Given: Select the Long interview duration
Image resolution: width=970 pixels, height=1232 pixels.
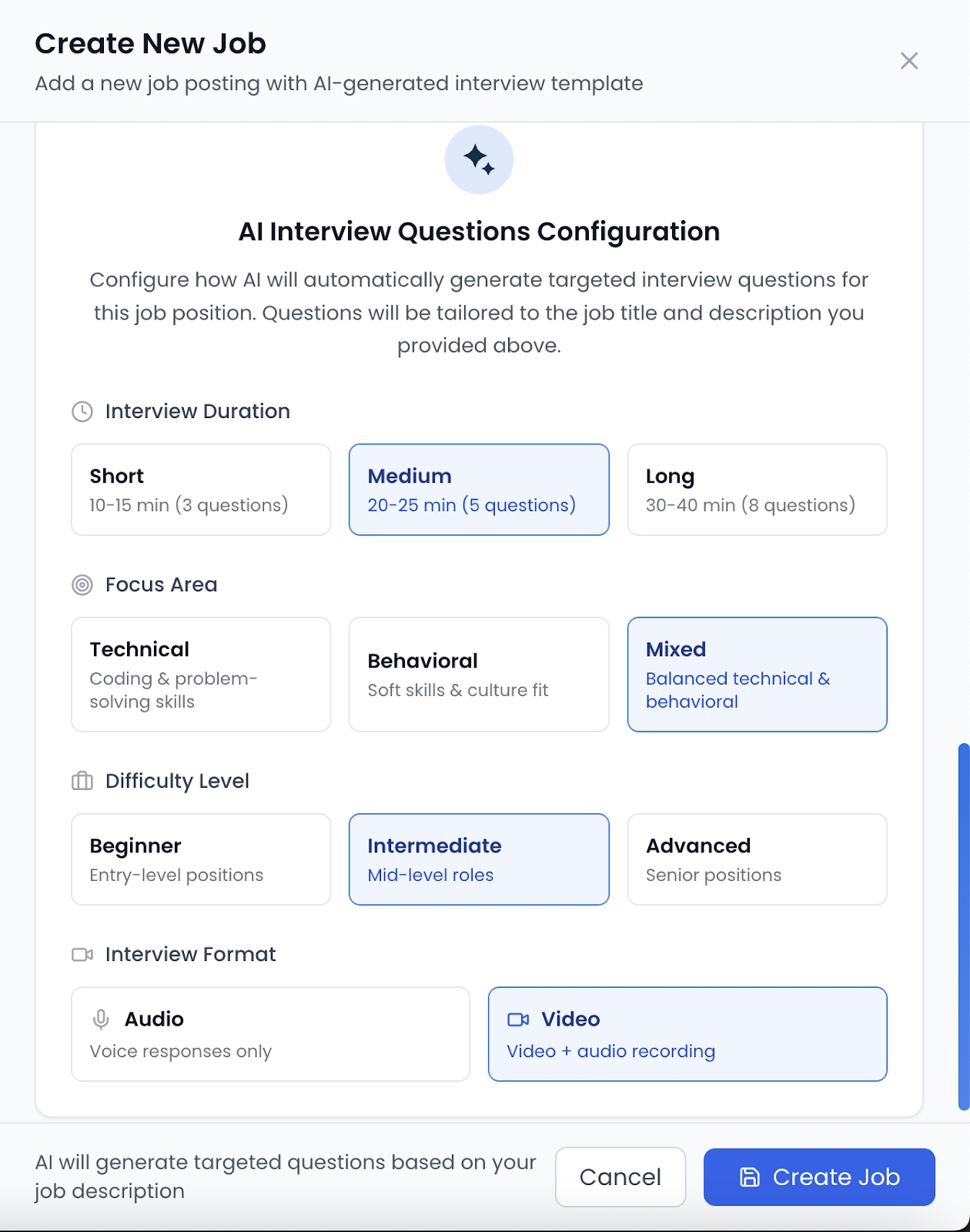Looking at the screenshot, I should tap(757, 489).
